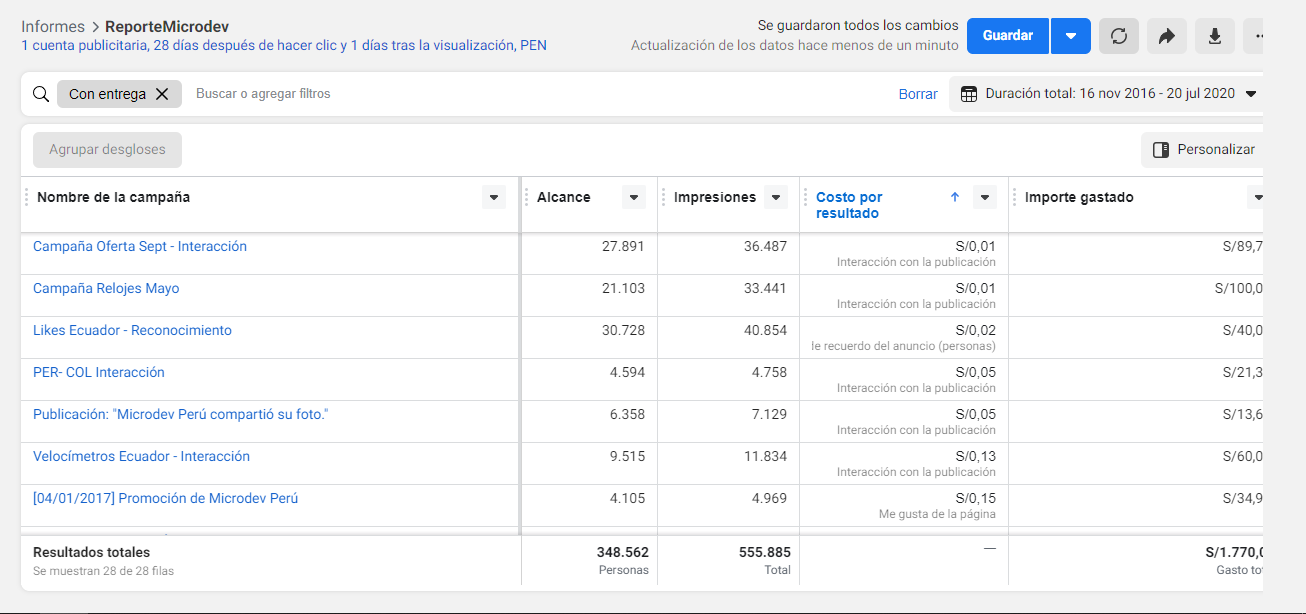Click the sort arrow on Costo por resultado
This screenshot has height=614, width=1306.
tap(954, 197)
